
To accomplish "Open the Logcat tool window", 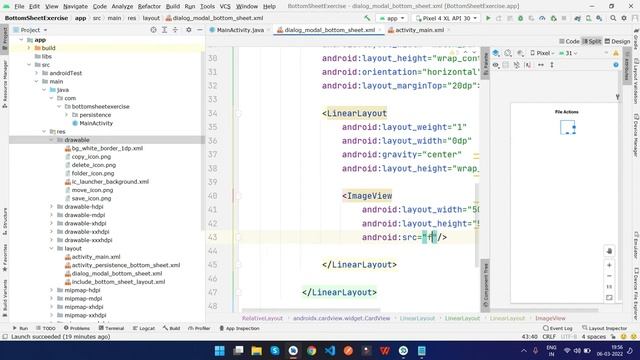I will pyautogui.click(x=144, y=328).
